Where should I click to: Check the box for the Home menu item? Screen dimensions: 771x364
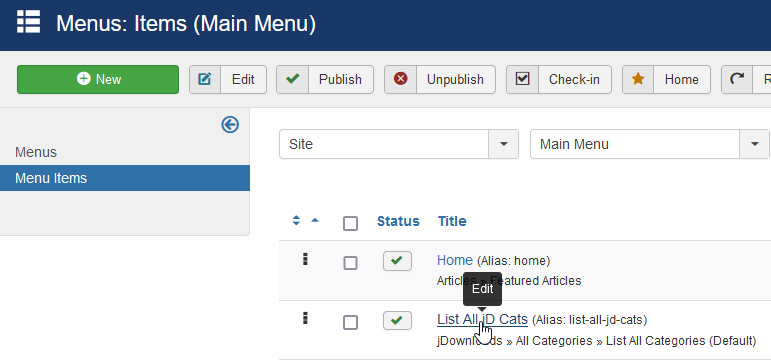(x=350, y=263)
